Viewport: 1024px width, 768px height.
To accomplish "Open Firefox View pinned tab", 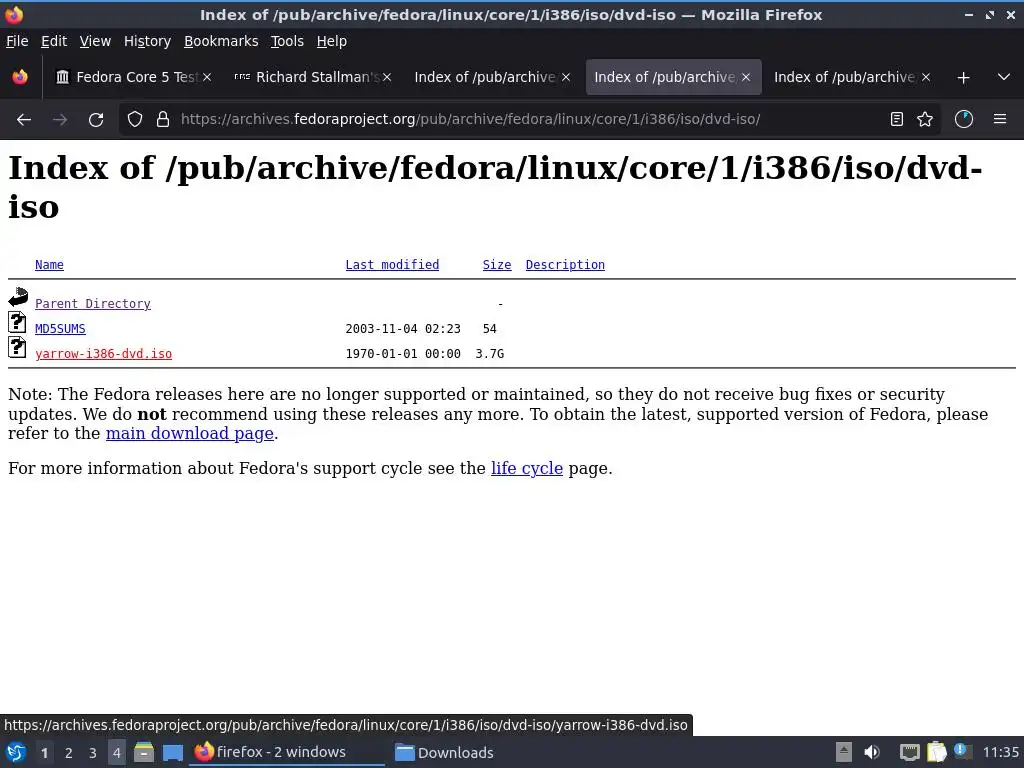I will [20, 77].
